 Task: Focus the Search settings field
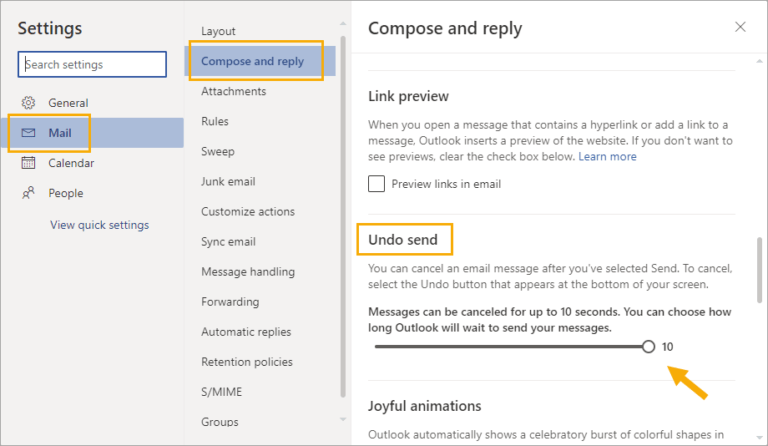tap(92, 64)
